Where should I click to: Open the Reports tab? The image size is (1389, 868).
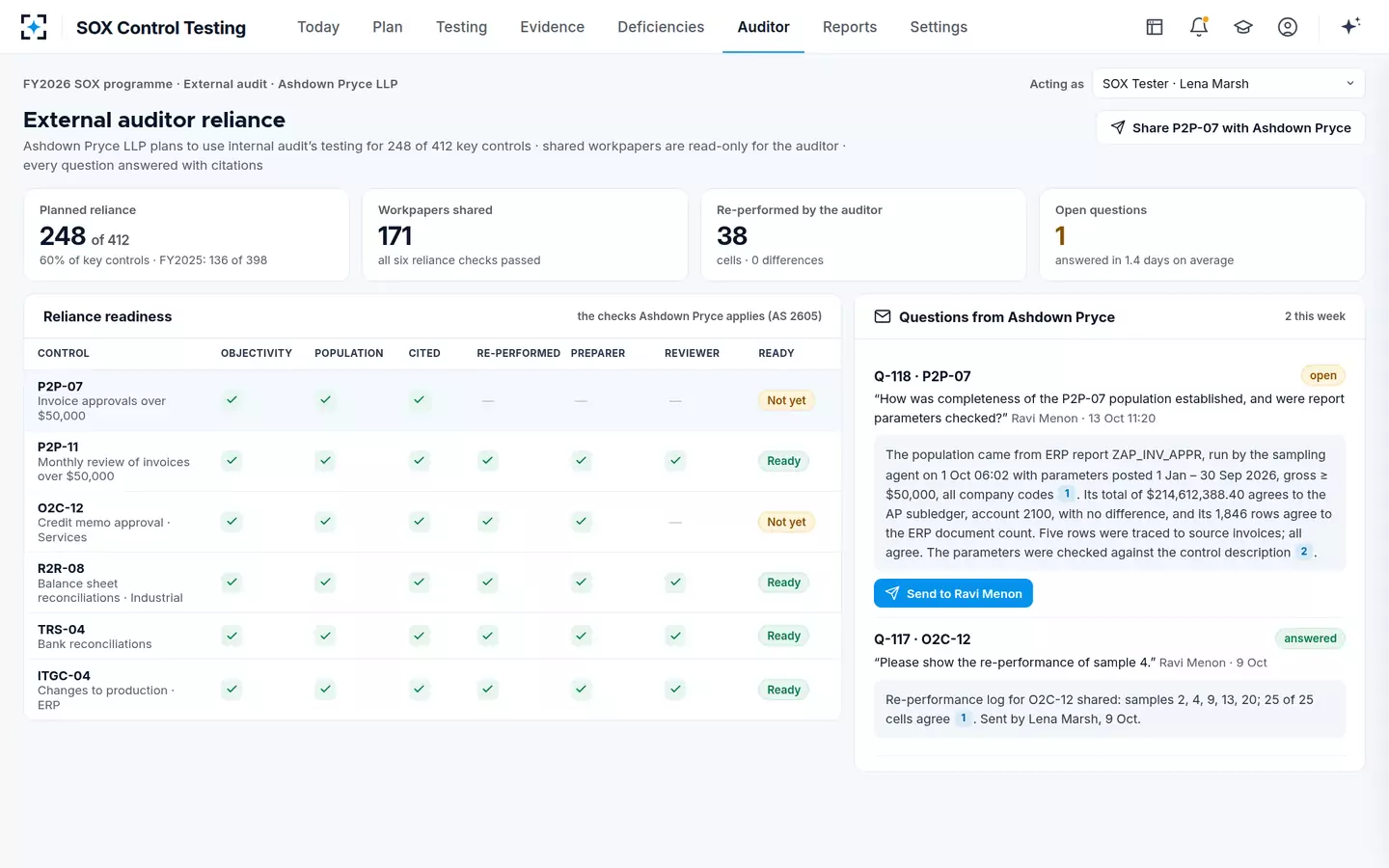pos(850,27)
